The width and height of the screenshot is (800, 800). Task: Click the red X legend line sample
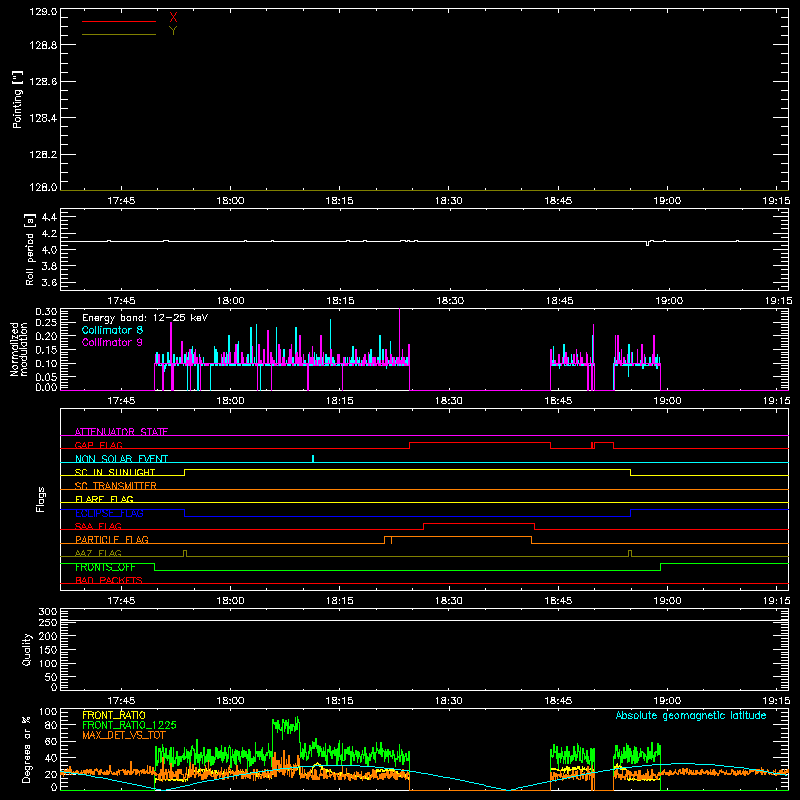point(118,21)
